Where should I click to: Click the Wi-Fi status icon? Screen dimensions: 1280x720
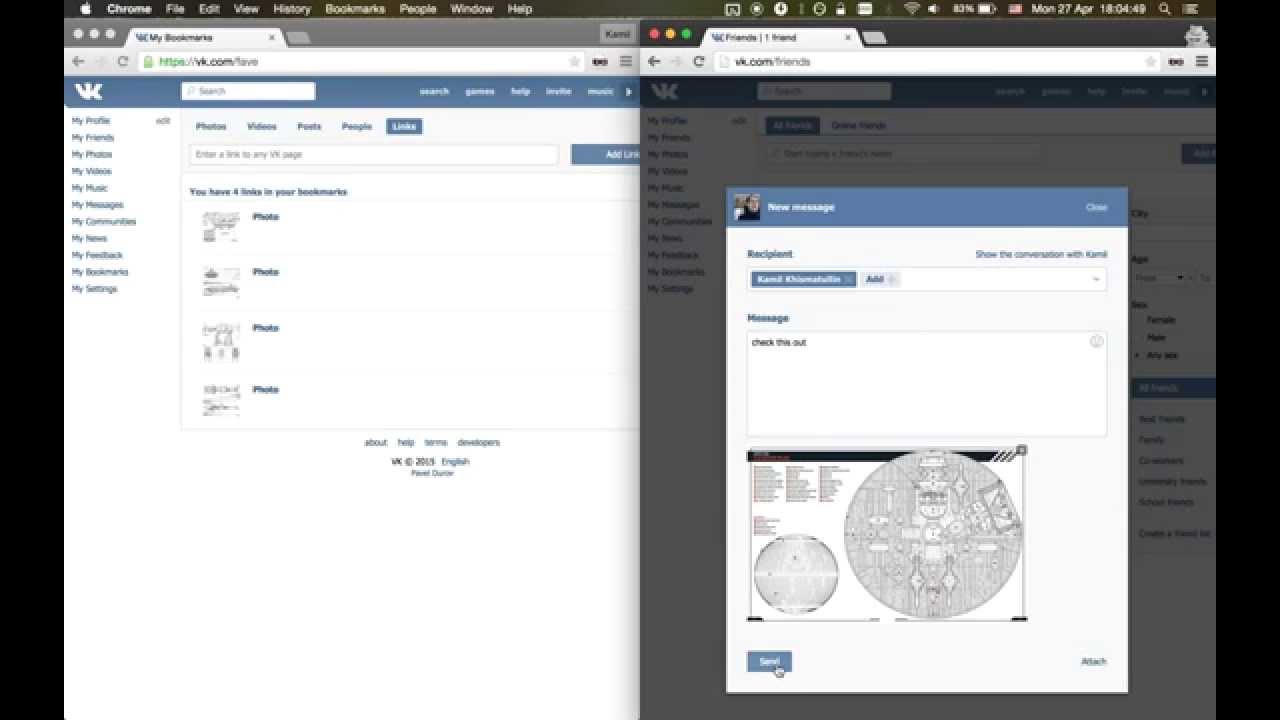click(911, 9)
